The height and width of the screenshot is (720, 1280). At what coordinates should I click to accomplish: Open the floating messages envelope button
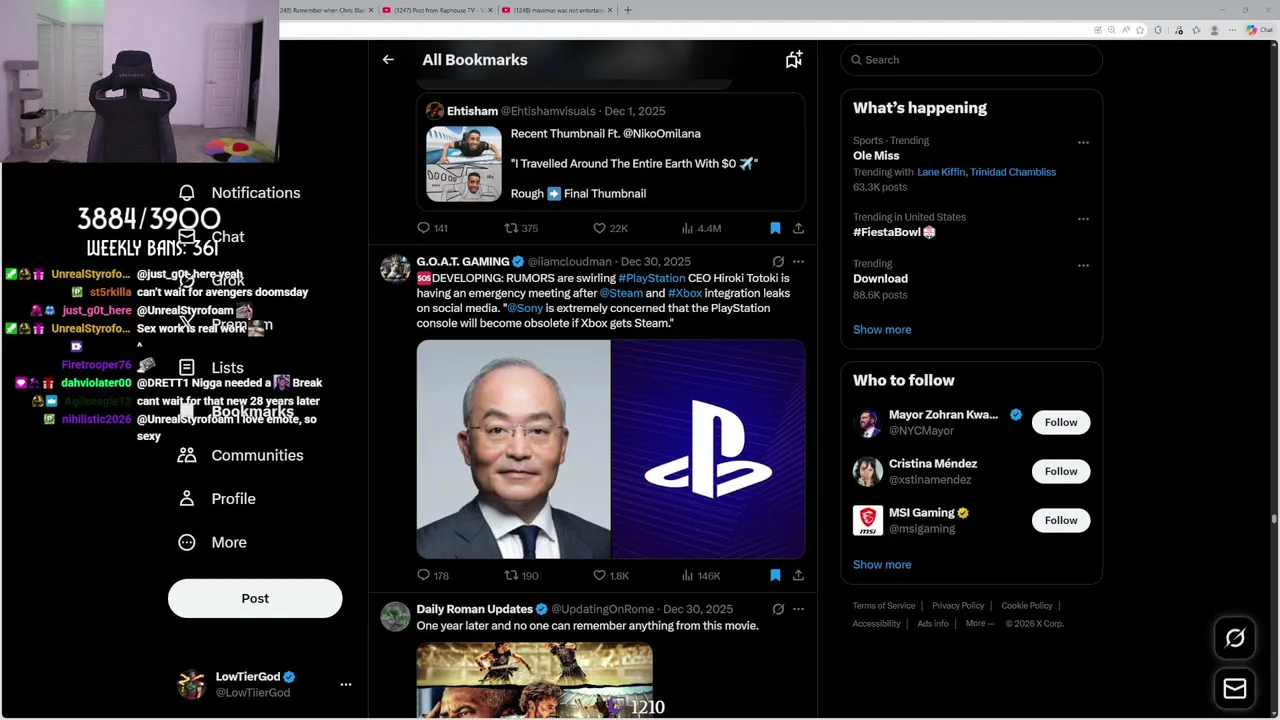(x=1235, y=689)
